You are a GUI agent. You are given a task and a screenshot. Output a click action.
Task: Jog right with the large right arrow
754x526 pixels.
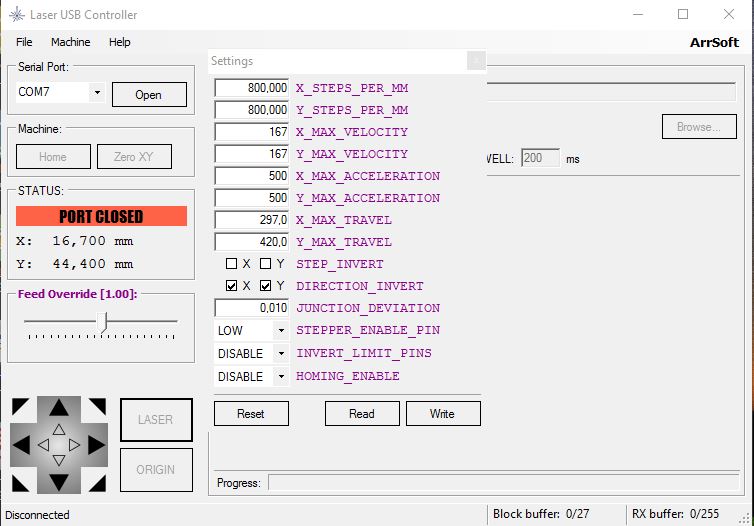pyautogui.click(x=97, y=445)
